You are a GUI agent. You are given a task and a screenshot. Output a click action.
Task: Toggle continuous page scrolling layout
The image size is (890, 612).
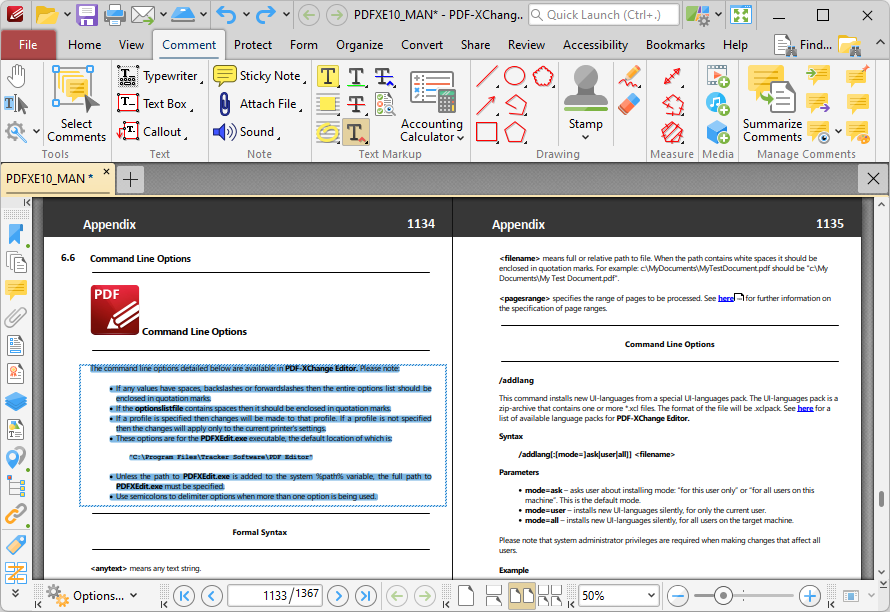click(494, 594)
